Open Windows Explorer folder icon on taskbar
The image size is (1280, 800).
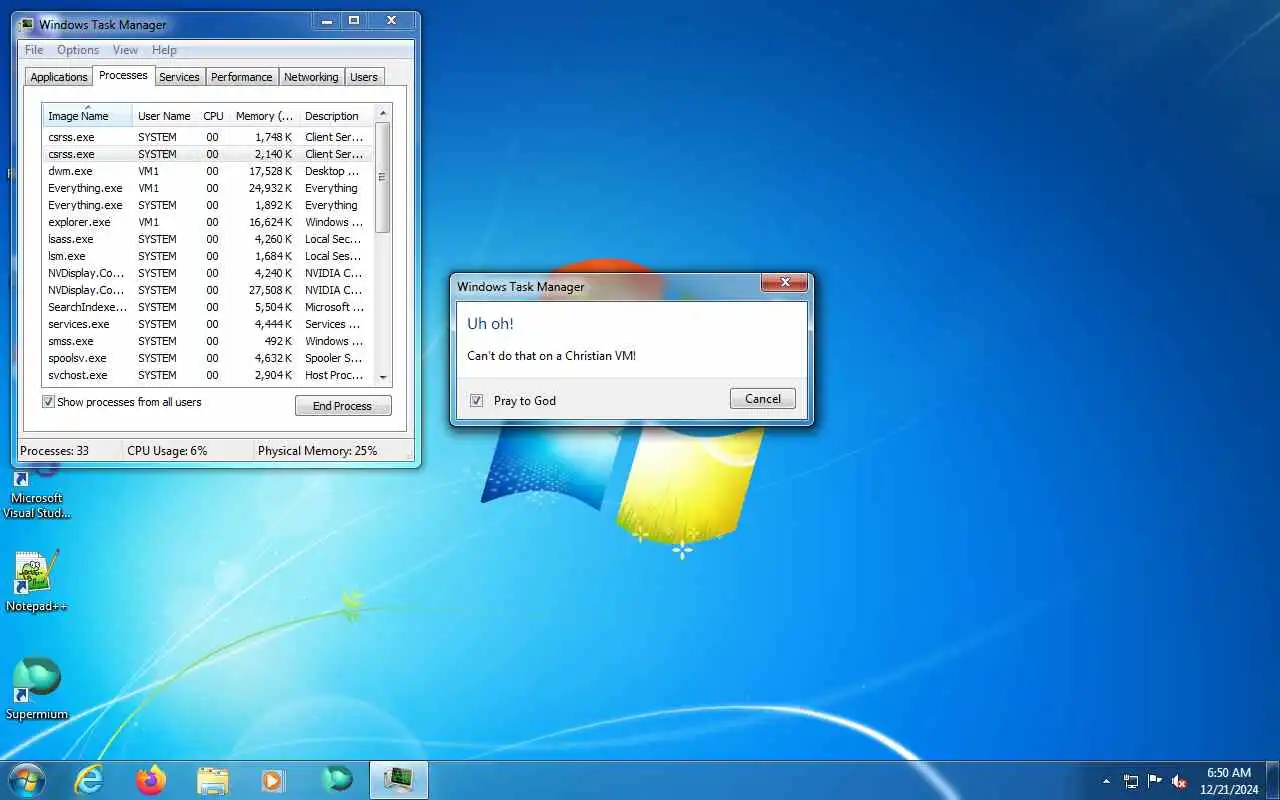click(x=213, y=780)
